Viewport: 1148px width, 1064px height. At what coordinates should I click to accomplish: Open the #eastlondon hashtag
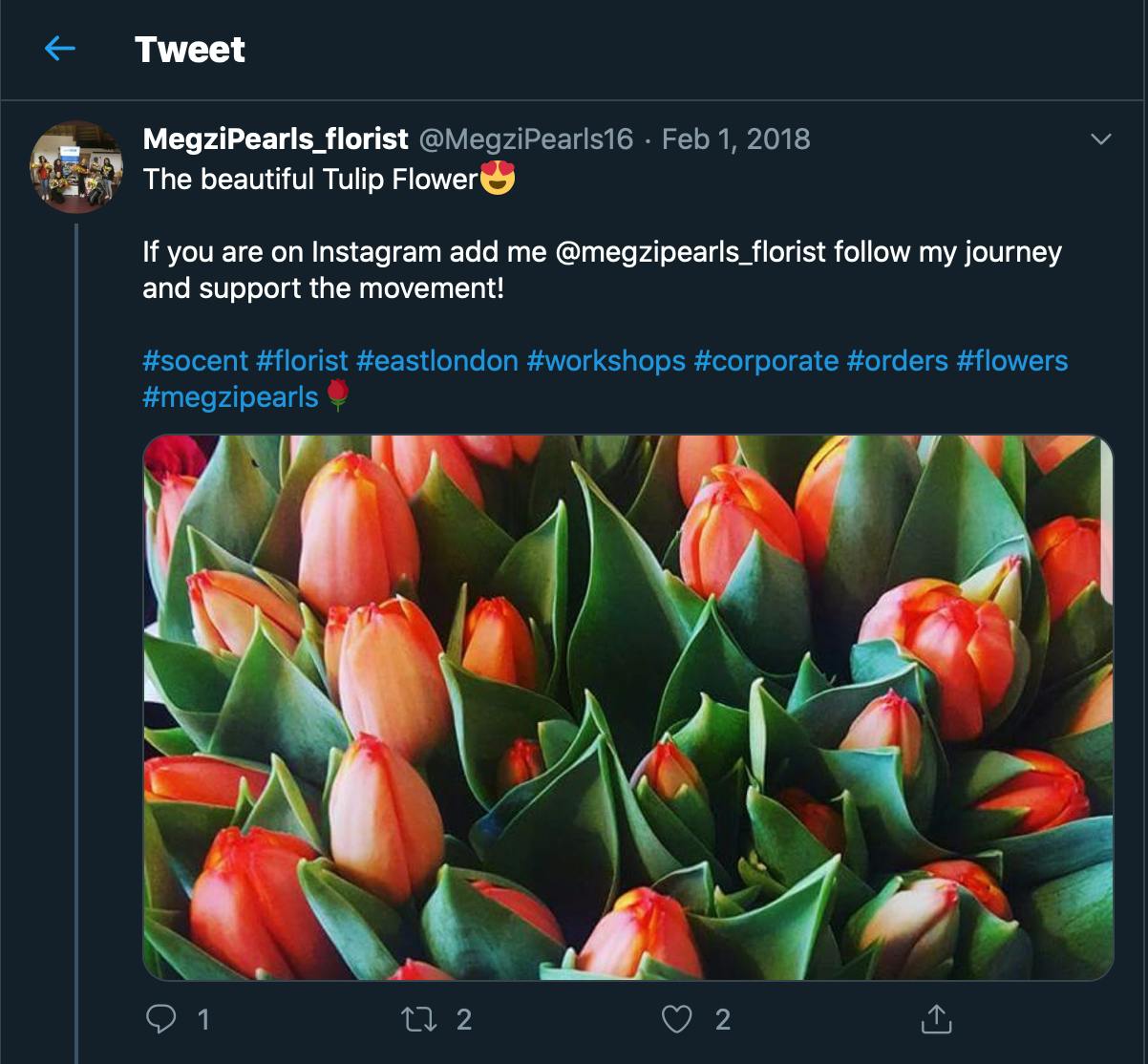click(437, 361)
